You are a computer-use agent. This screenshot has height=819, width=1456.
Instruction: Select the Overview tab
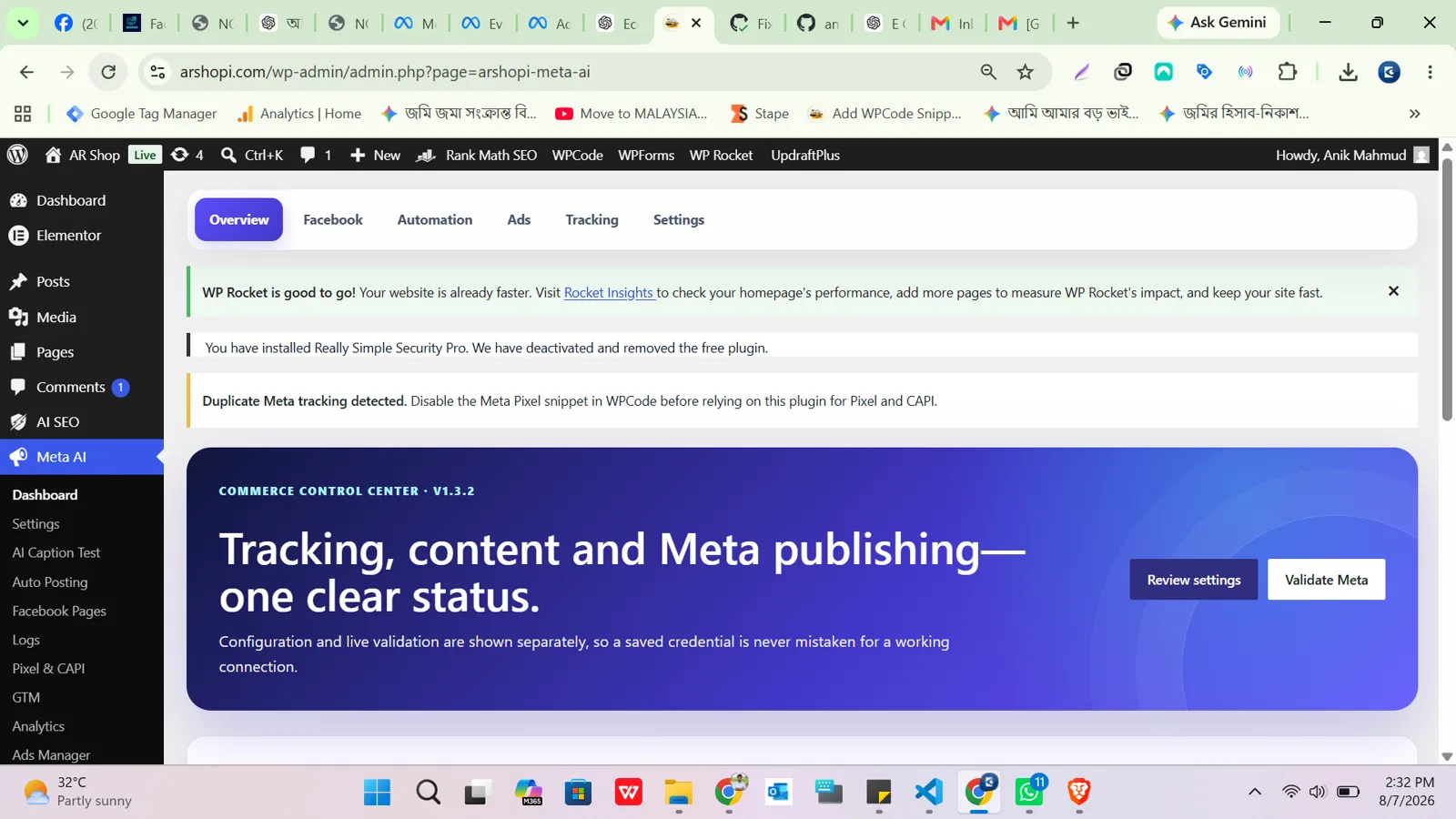coord(238,219)
